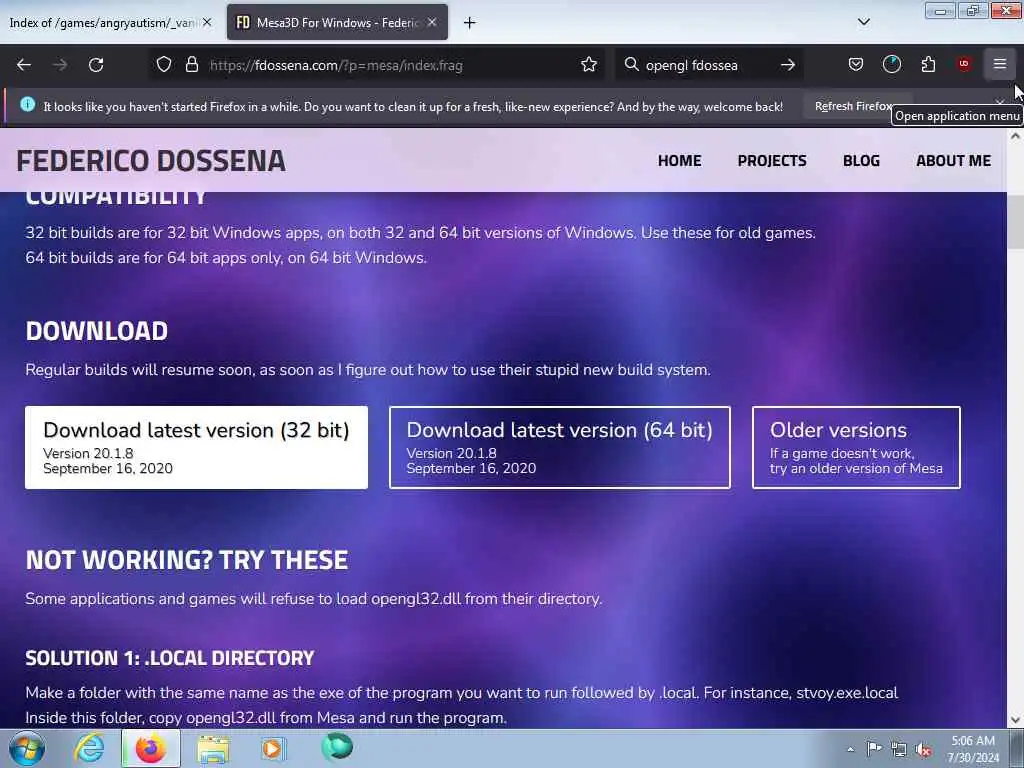Dismiss the Firefox notification bar

[x=1000, y=103]
